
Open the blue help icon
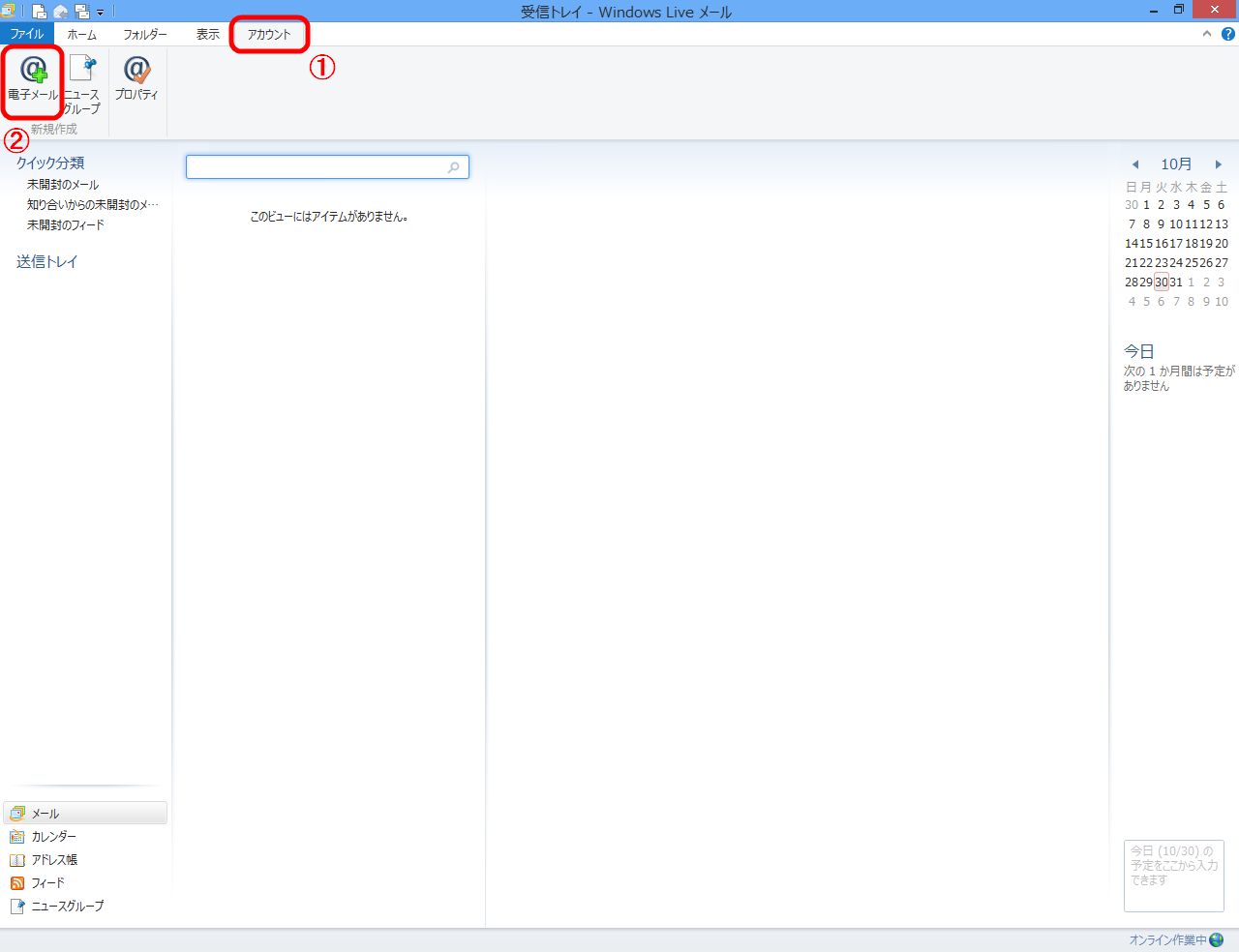(1228, 34)
